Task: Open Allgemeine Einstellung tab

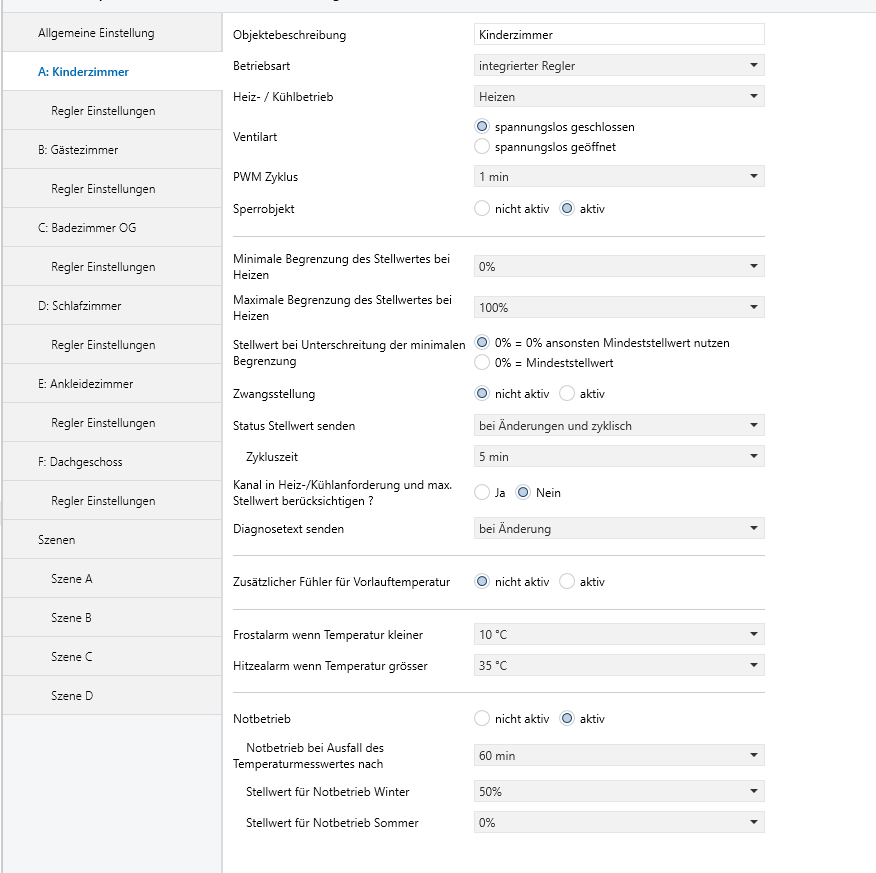Action: coord(112,33)
